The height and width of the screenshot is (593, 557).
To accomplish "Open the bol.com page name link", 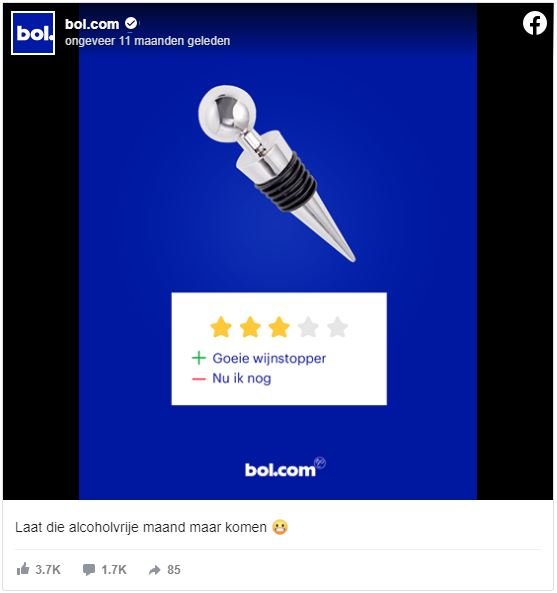I will pos(92,24).
